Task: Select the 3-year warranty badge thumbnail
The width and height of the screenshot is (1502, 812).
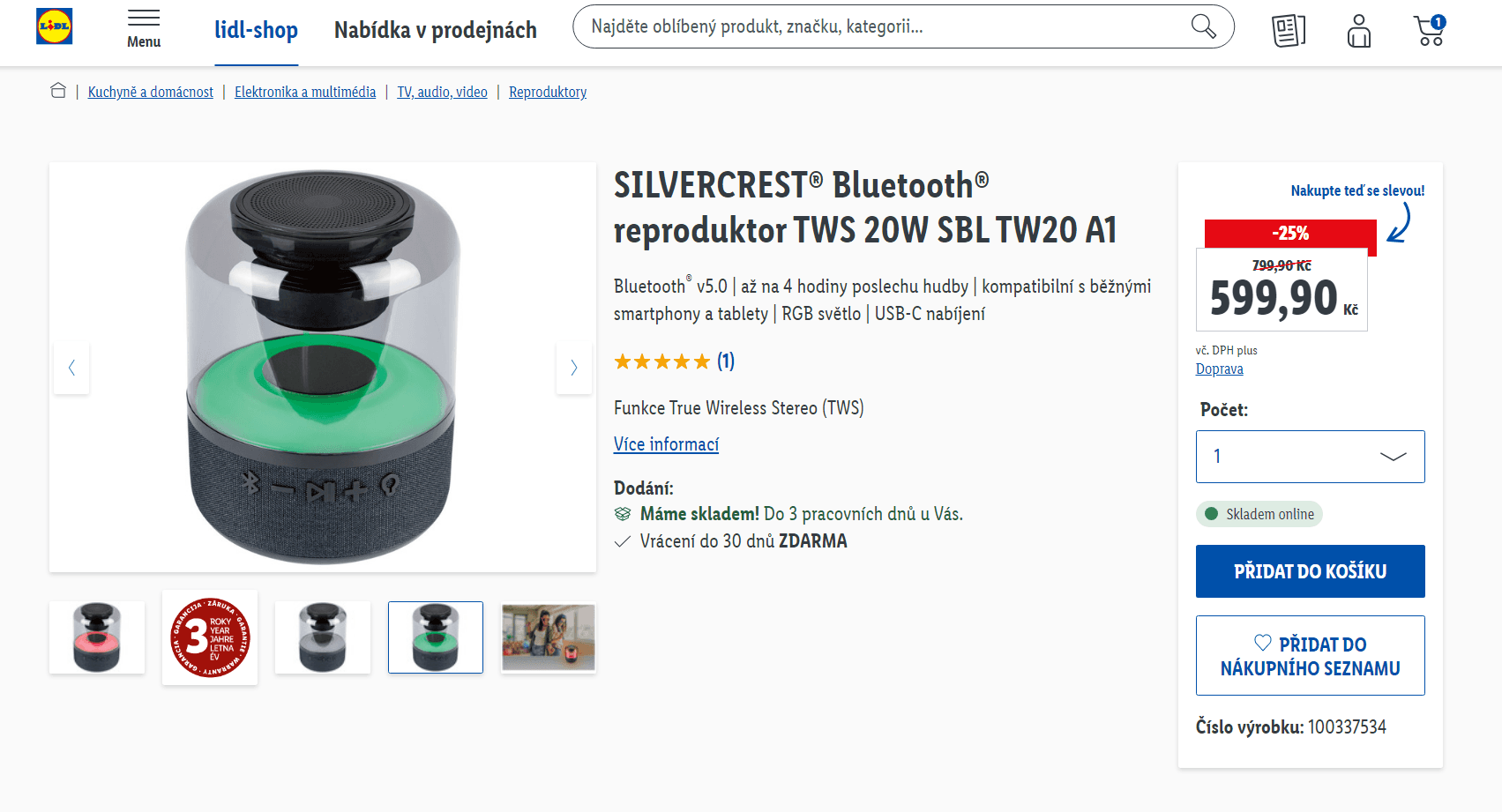Action: (x=210, y=637)
